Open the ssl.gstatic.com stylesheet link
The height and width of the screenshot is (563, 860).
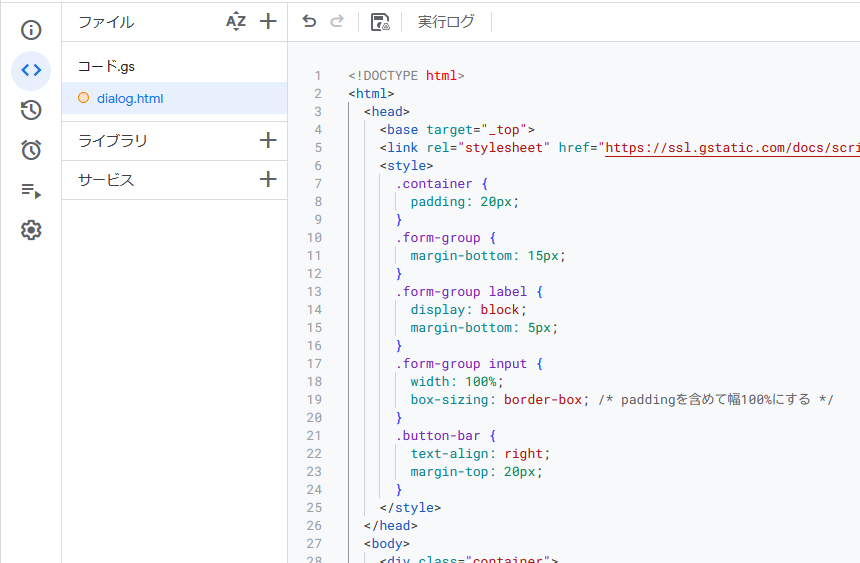[x=732, y=148]
